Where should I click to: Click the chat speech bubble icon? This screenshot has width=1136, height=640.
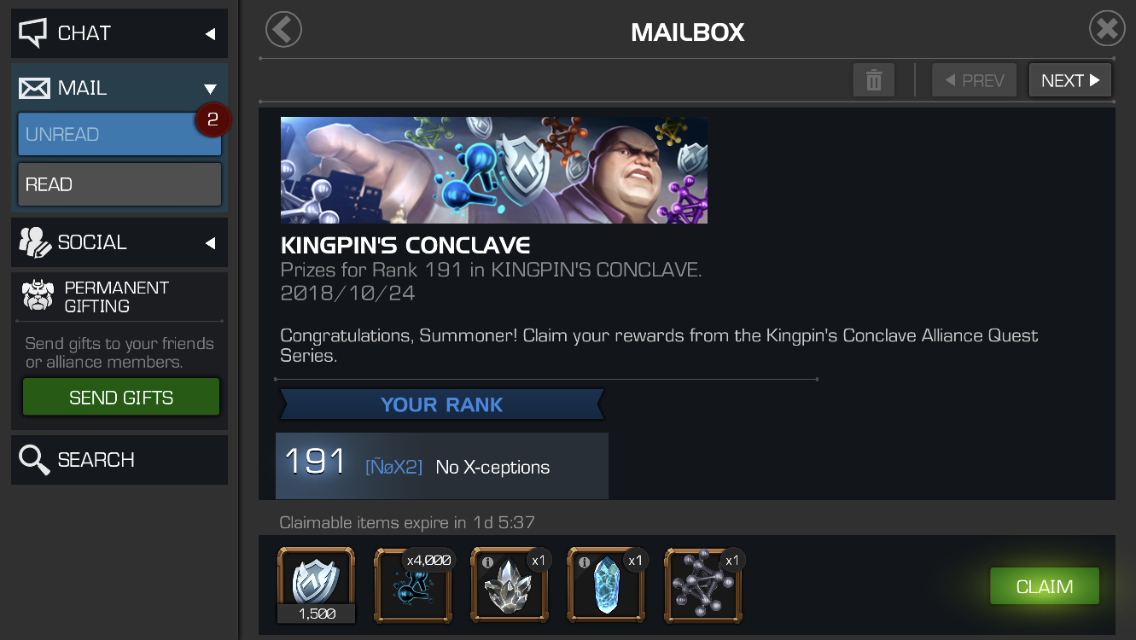[x=33, y=33]
